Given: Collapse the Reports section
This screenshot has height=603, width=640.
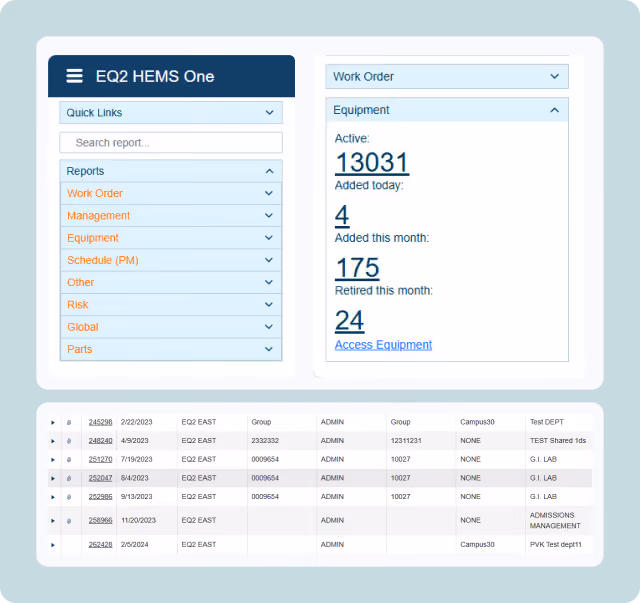Looking at the screenshot, I should 171,171.
